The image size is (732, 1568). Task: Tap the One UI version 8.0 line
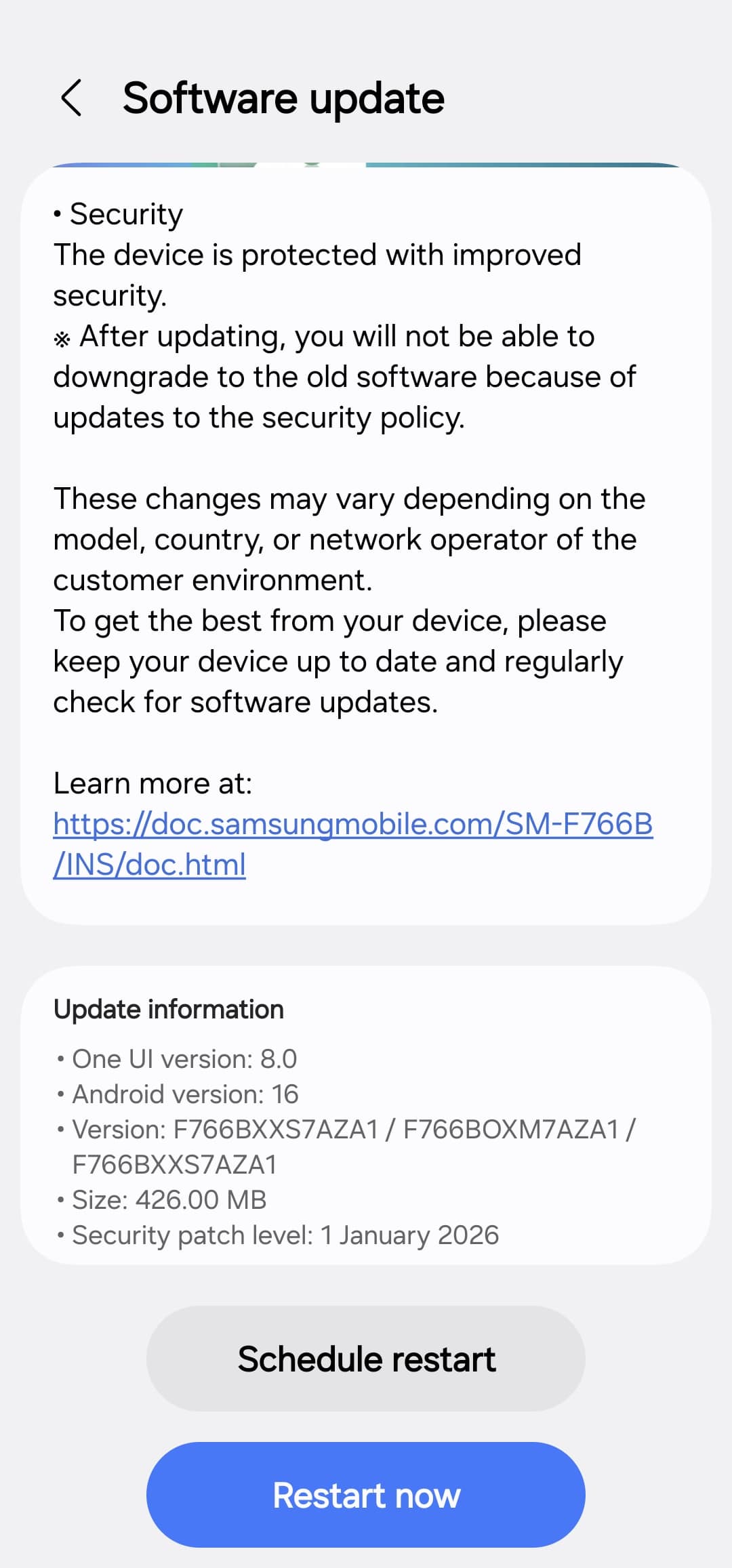(184, 1059)
